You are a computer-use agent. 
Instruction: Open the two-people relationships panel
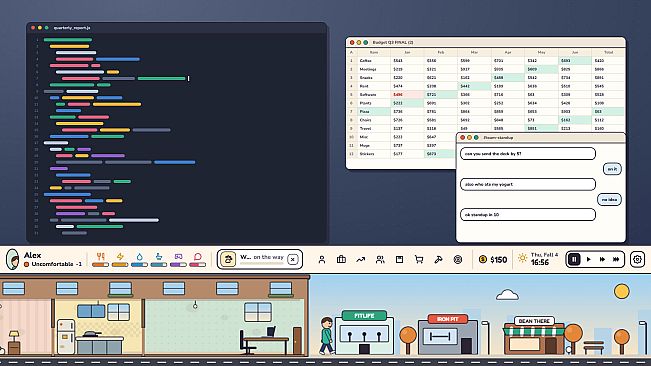380,260
